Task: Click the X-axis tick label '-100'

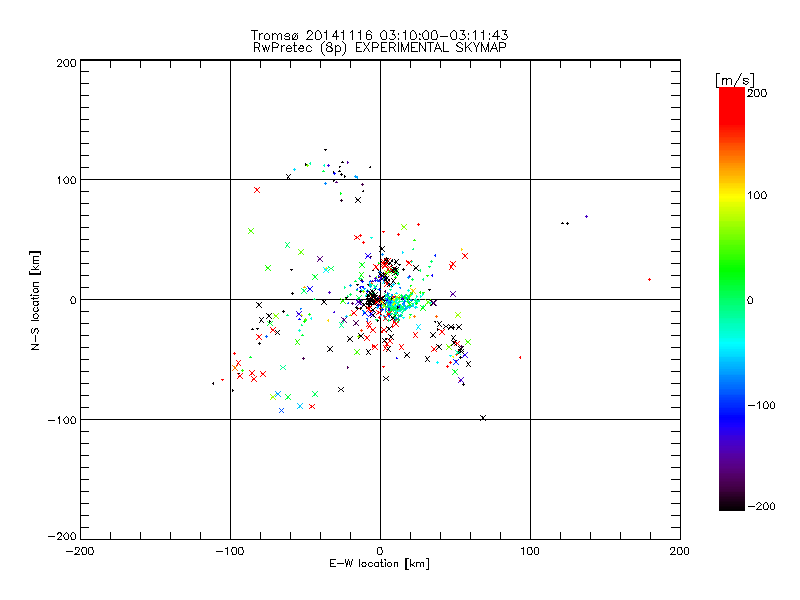Action: point(230,551)
